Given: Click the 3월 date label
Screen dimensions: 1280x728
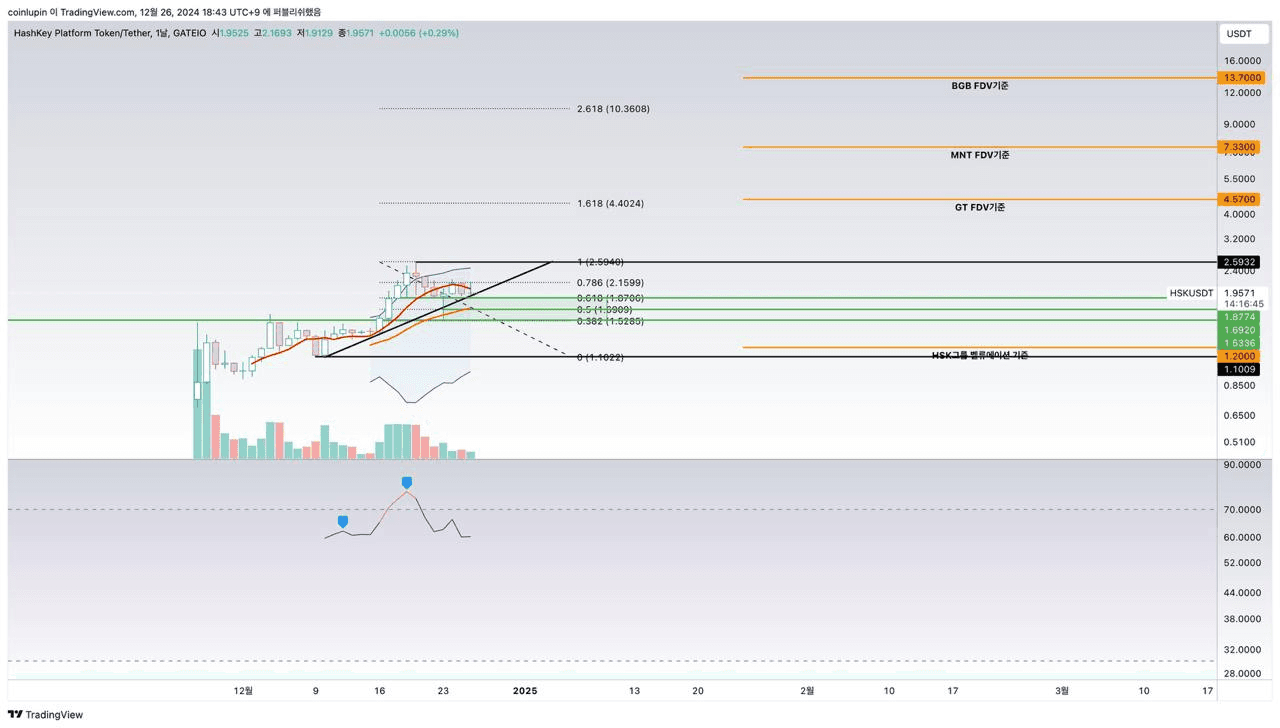Looking at the screenshot, I should click(x=1063, y=690).
